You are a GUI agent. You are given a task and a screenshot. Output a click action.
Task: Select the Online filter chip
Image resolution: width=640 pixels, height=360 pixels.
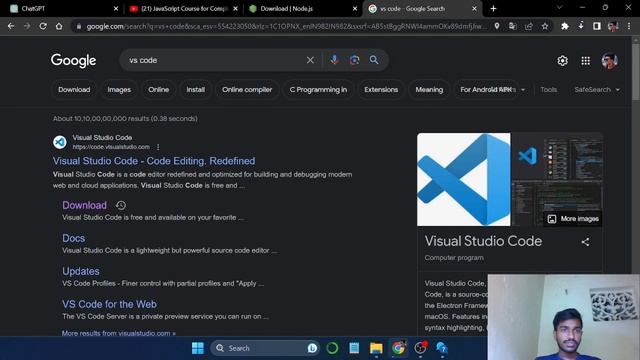[x=158, y=90]
